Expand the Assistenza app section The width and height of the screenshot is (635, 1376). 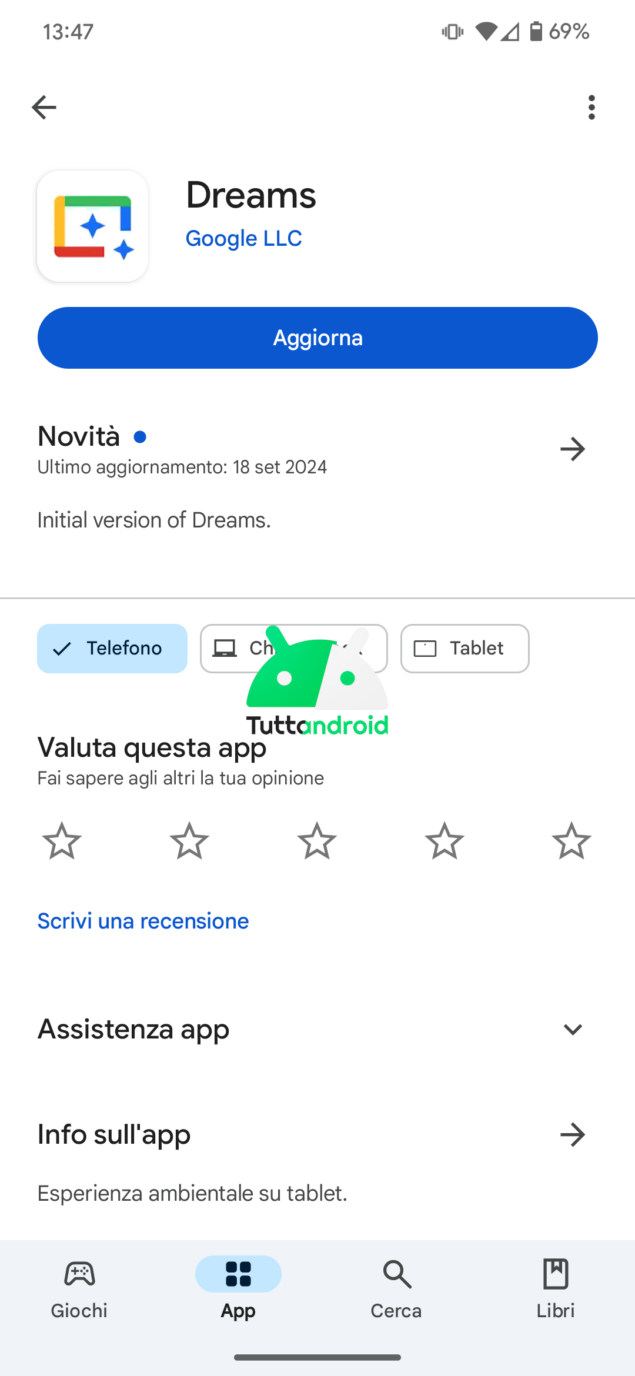point(572,1029)
